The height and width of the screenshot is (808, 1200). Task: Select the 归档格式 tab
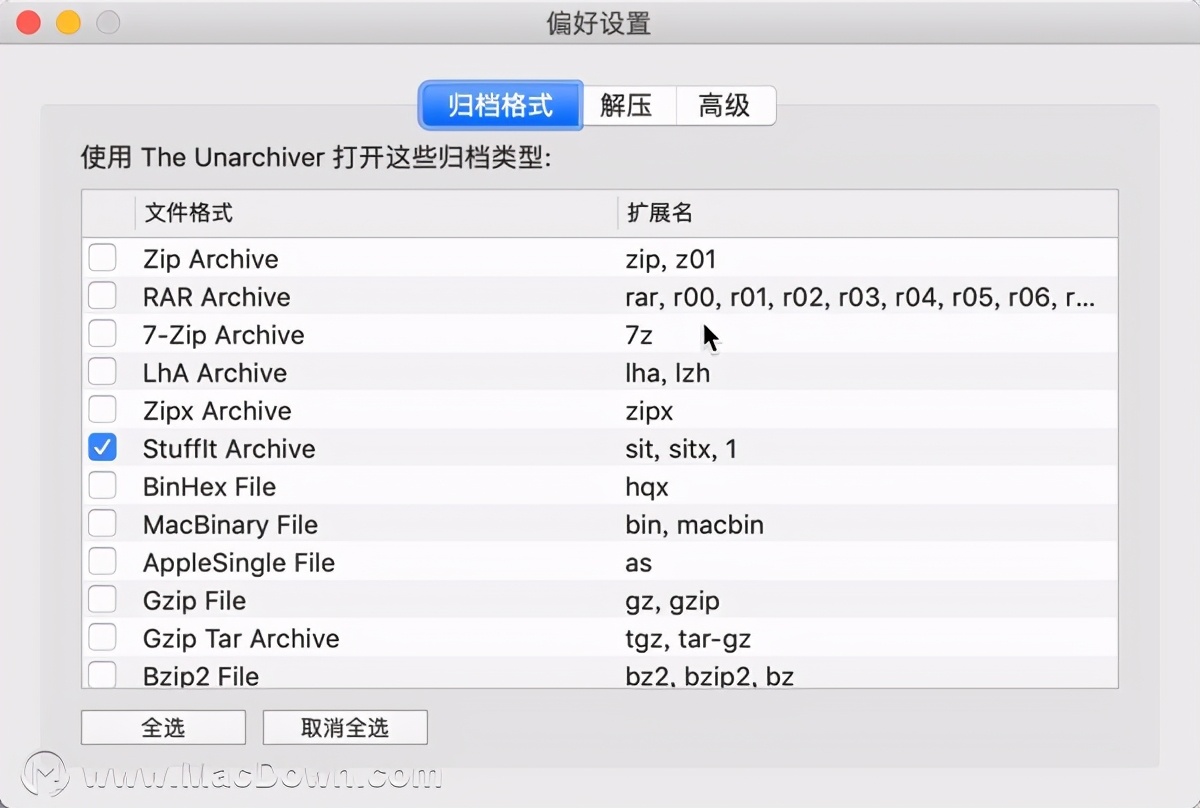click(500, 105)
